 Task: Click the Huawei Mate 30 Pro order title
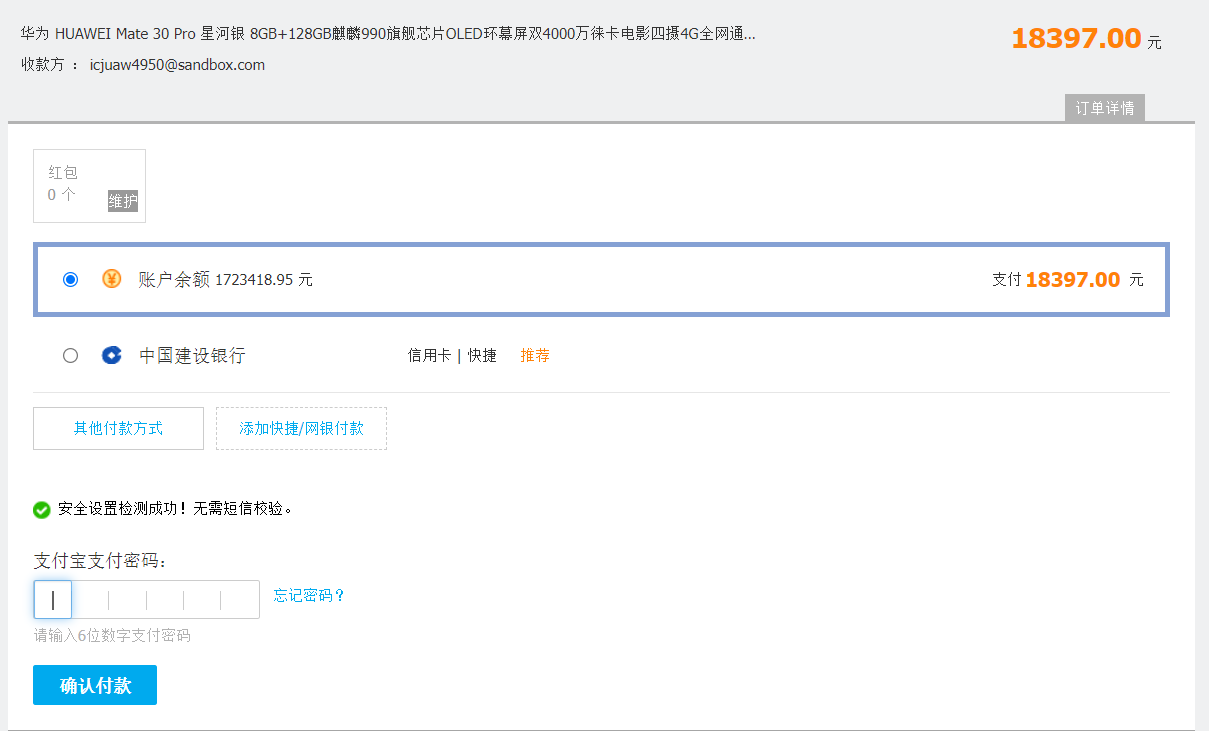coord(388,34)
